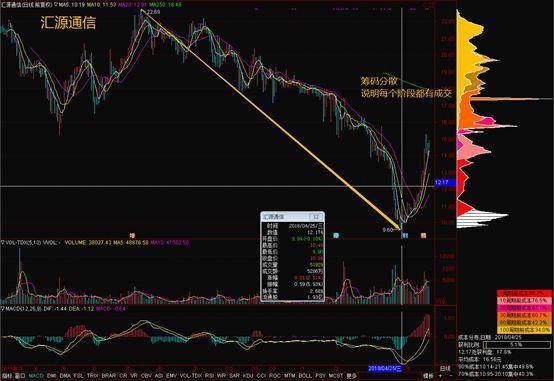Select the TRIX indicator tab
This screenshot has width=554, height=381.
click(93, 376)
